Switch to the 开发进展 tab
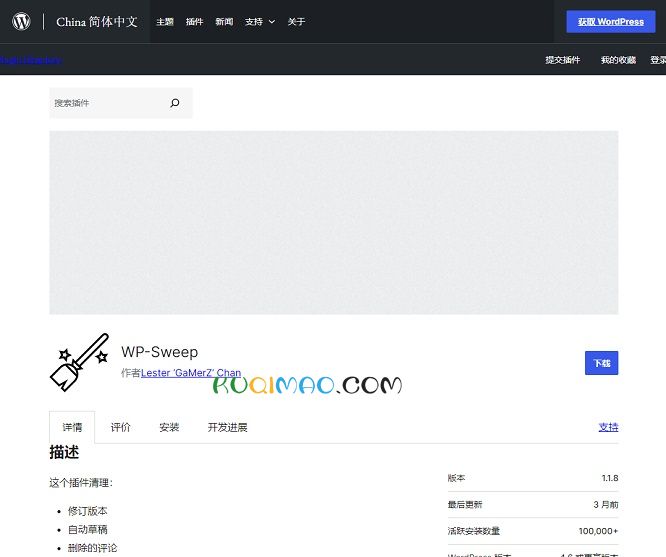 228,427
